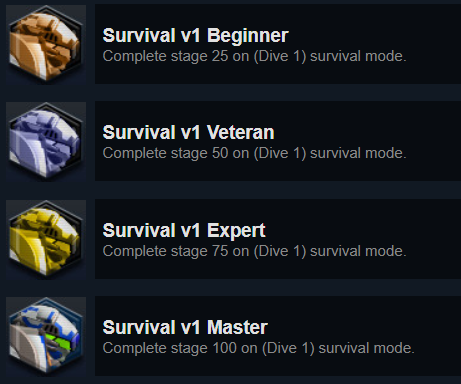Click the silver-blue Survival v1 Veteran helmet icon
Image resolution: width=461 pixels, height=384 pixels.
(x=46, y=142)
